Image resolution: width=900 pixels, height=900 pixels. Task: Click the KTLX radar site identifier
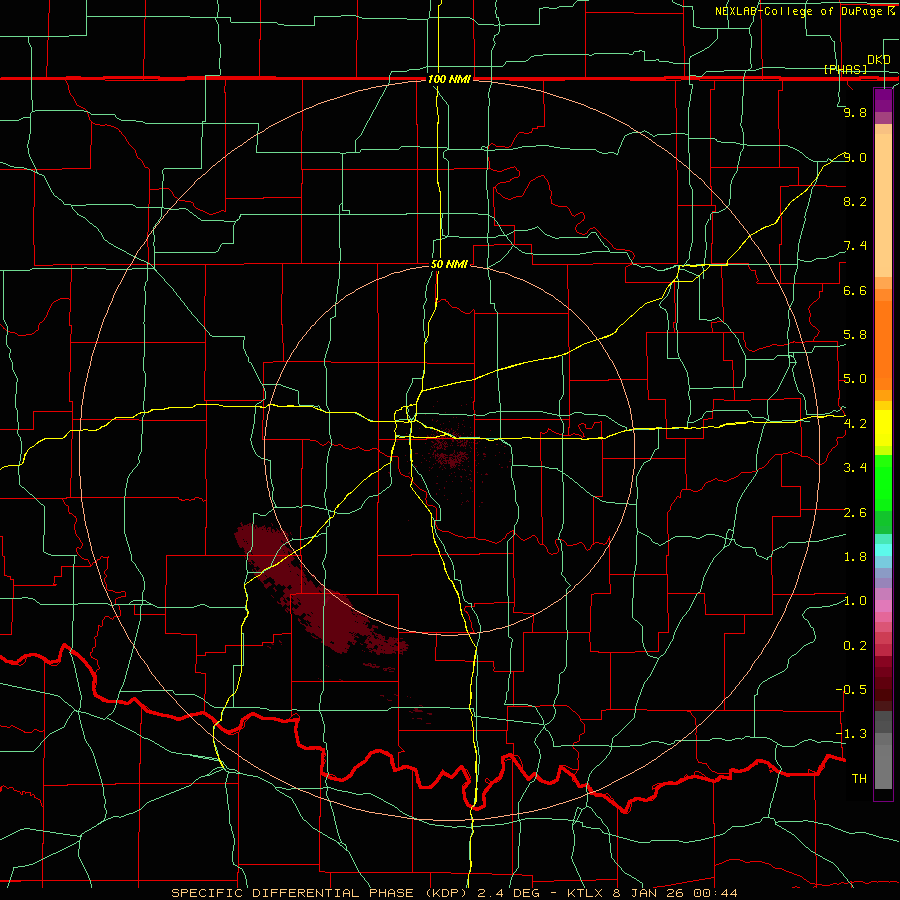585,893
